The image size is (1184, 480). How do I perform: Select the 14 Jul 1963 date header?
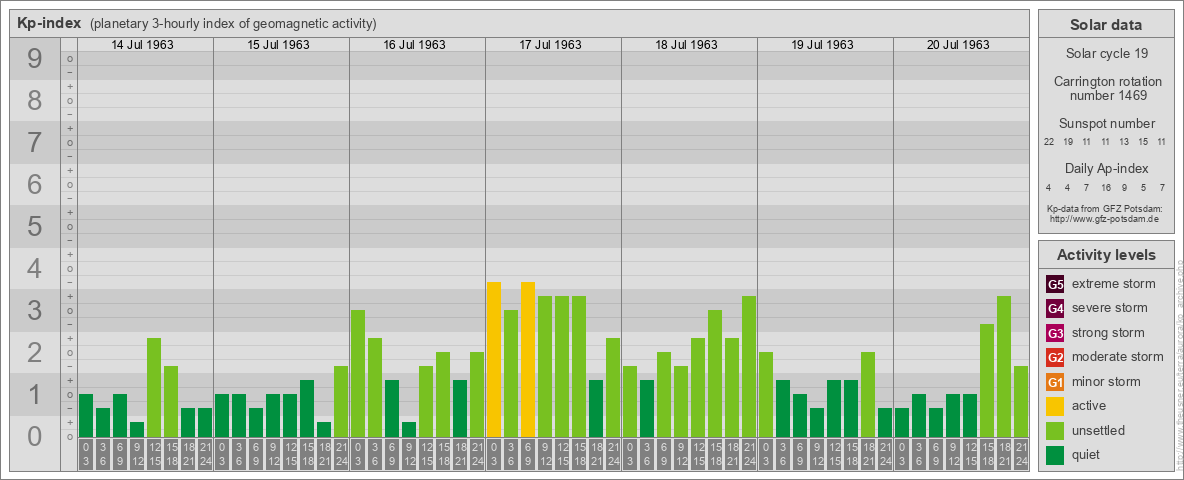point(143,45)
